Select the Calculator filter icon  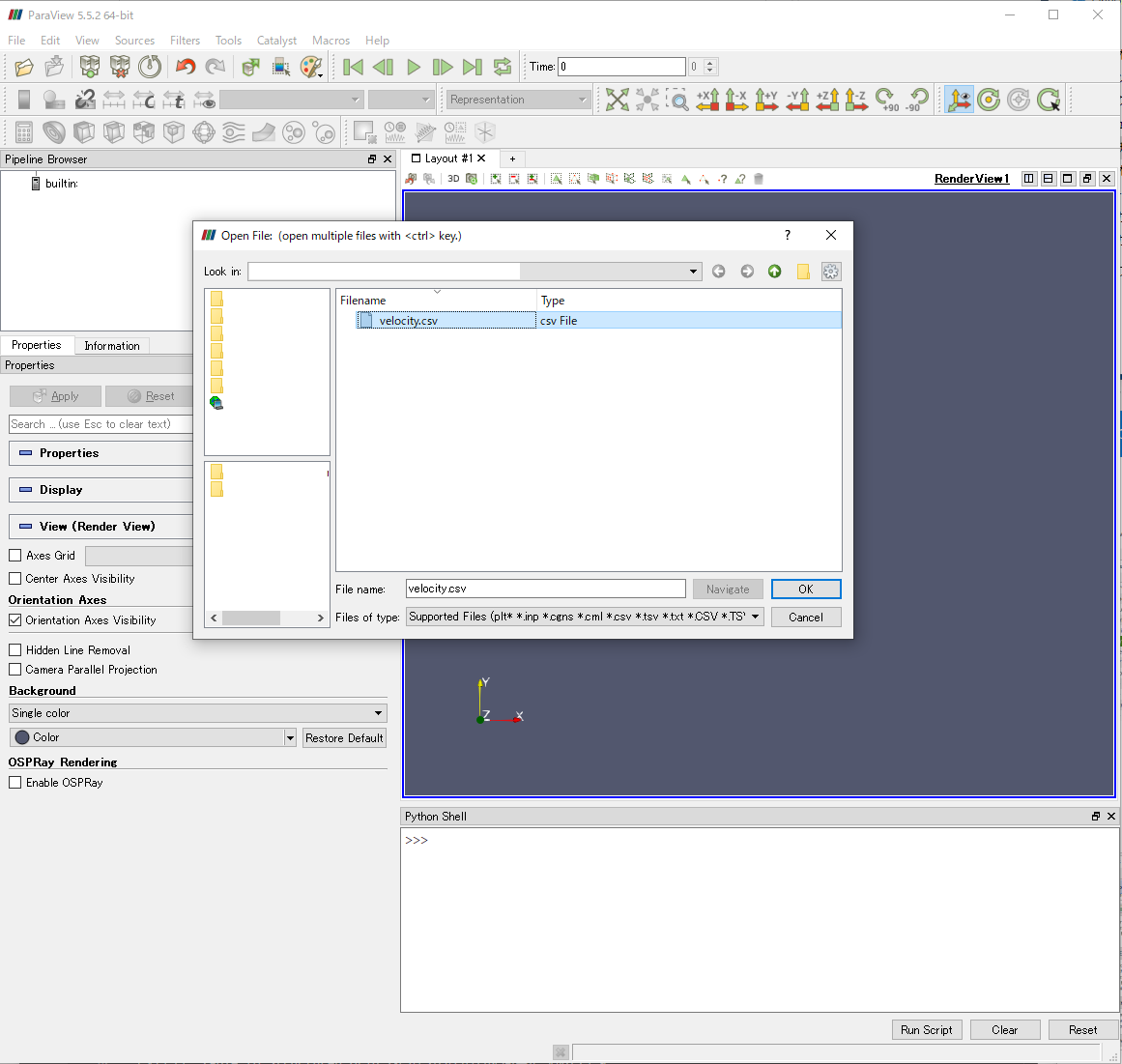(x=24, y=131)
